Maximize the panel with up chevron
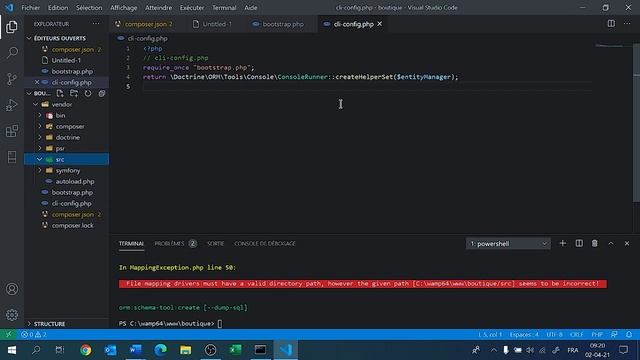This screenshot has height=360, width=640. pyautogui.click(x=611, y=243)
